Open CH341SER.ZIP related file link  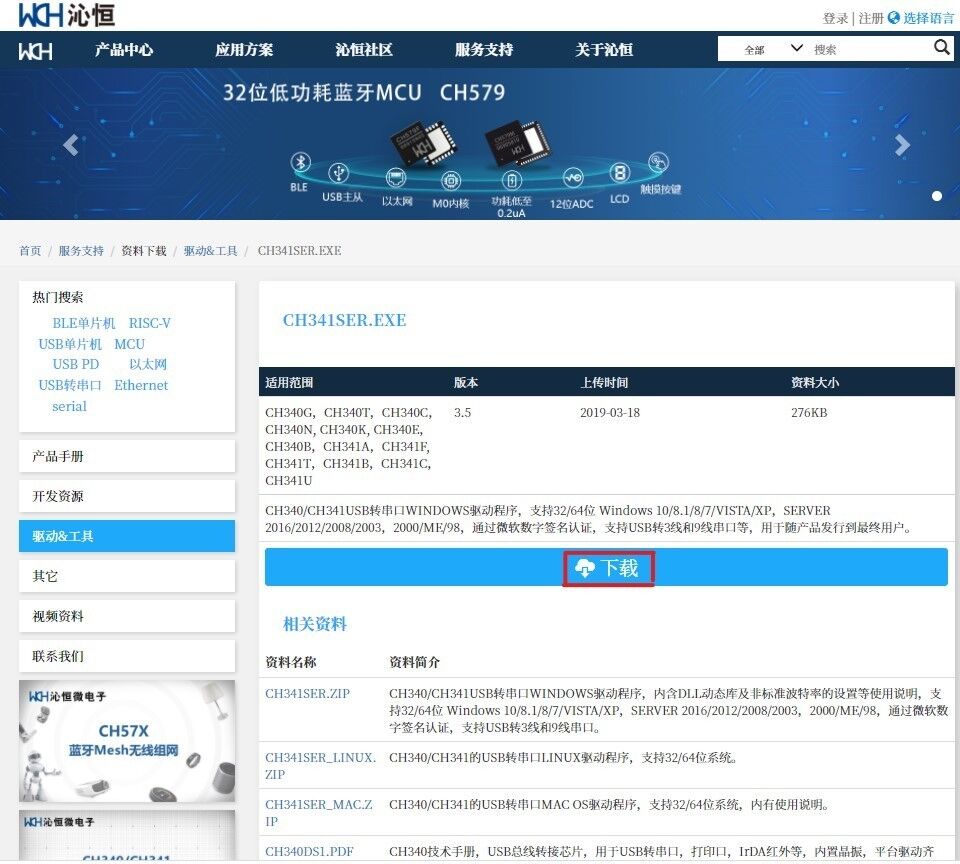[x=307, y=694]
